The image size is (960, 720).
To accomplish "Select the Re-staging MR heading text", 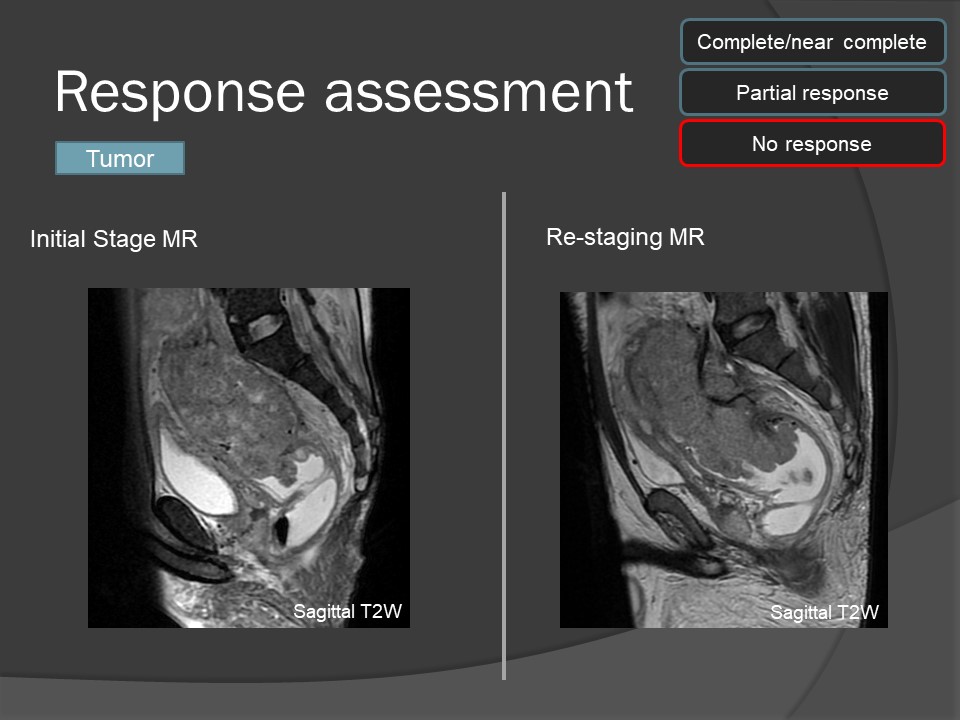I will [625, 237].
